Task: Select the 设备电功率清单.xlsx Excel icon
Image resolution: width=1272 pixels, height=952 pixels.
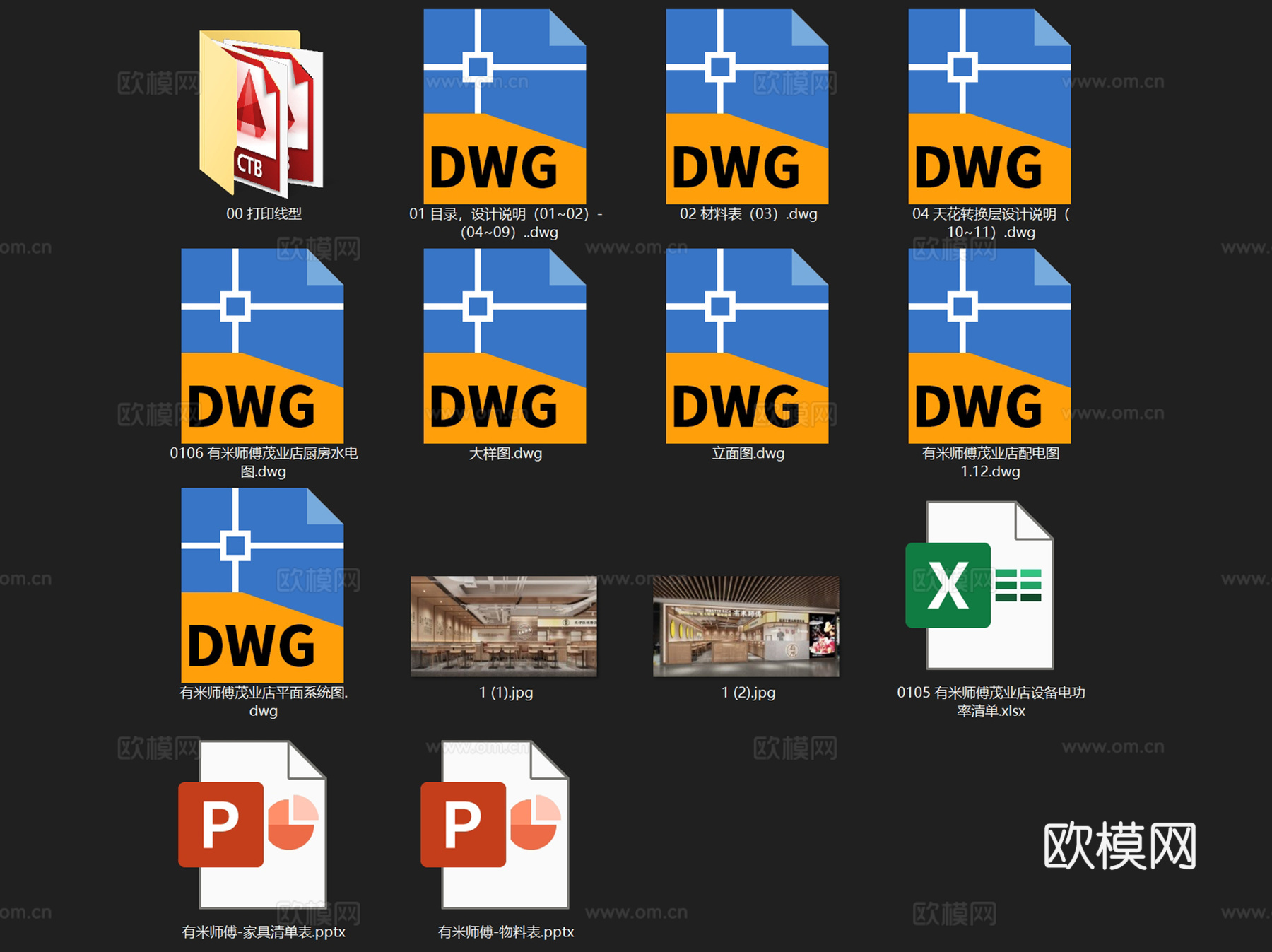Action: (x=980, y=585)
